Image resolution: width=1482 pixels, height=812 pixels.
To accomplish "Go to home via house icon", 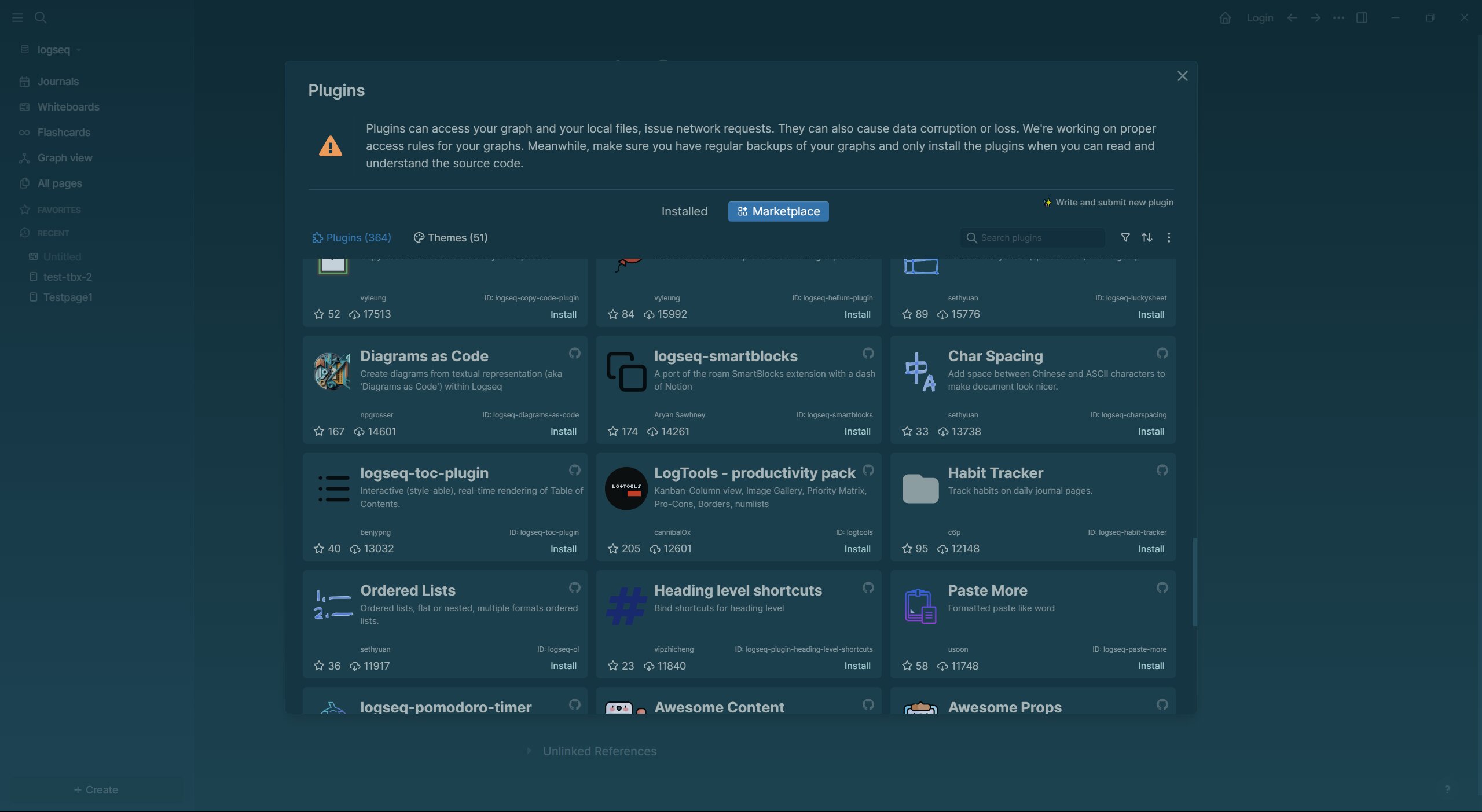I will (1225, 17).
